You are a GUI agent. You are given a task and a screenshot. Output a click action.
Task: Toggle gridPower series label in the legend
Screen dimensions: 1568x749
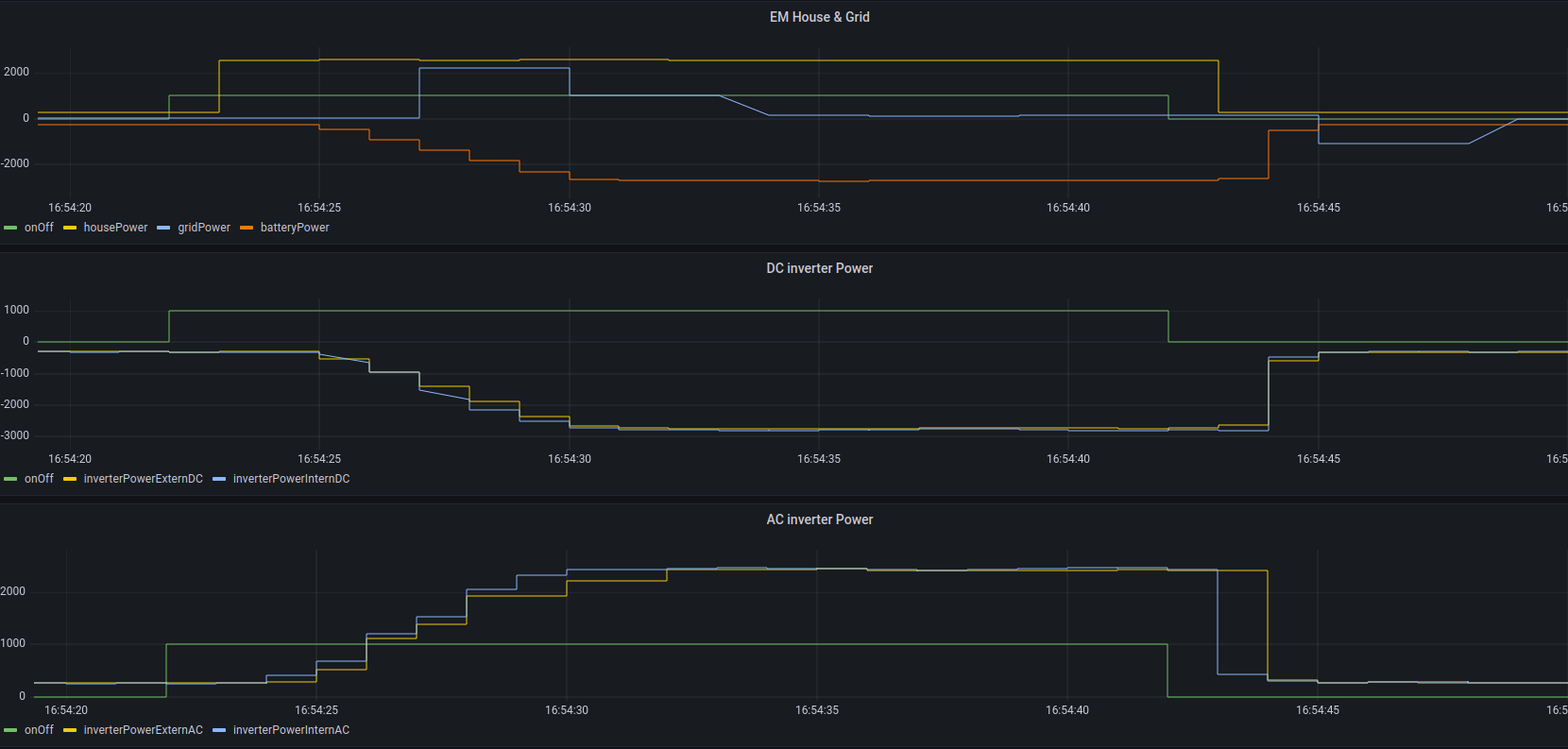click(x=204, y=228)
